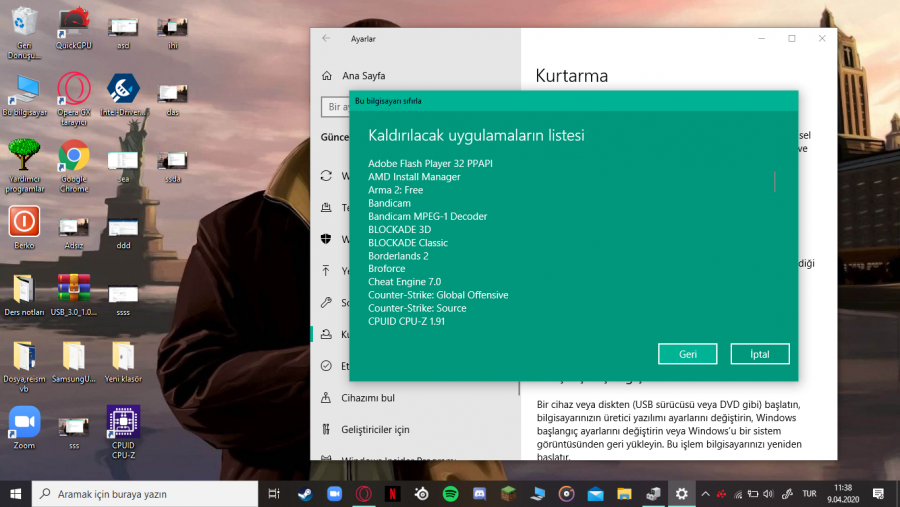Click the Etkinleştirme checkmark icon in sidebar
The width and height of the screenshot is (900, 507).
pos(326,366)
